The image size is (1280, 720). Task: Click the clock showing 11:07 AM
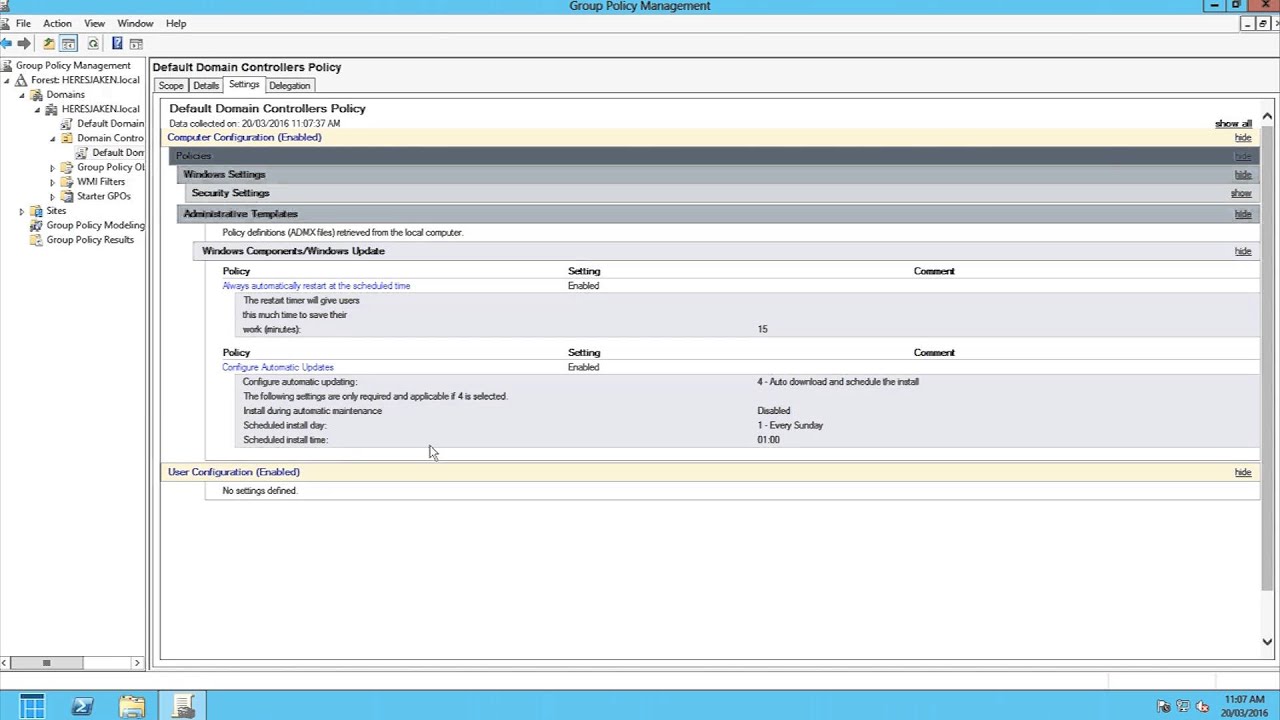tap(1244, 700)
